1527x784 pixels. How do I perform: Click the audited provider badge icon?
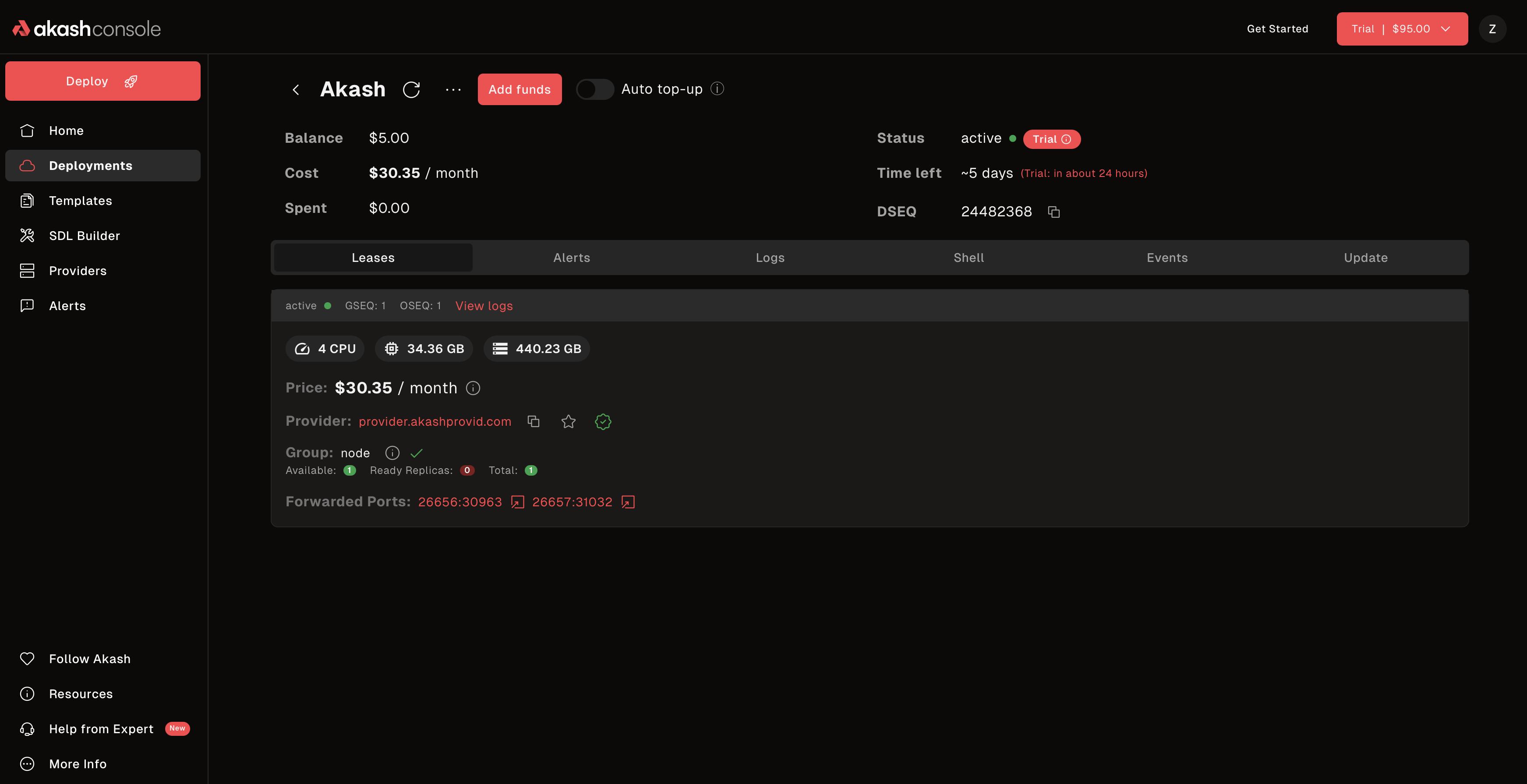603,421
